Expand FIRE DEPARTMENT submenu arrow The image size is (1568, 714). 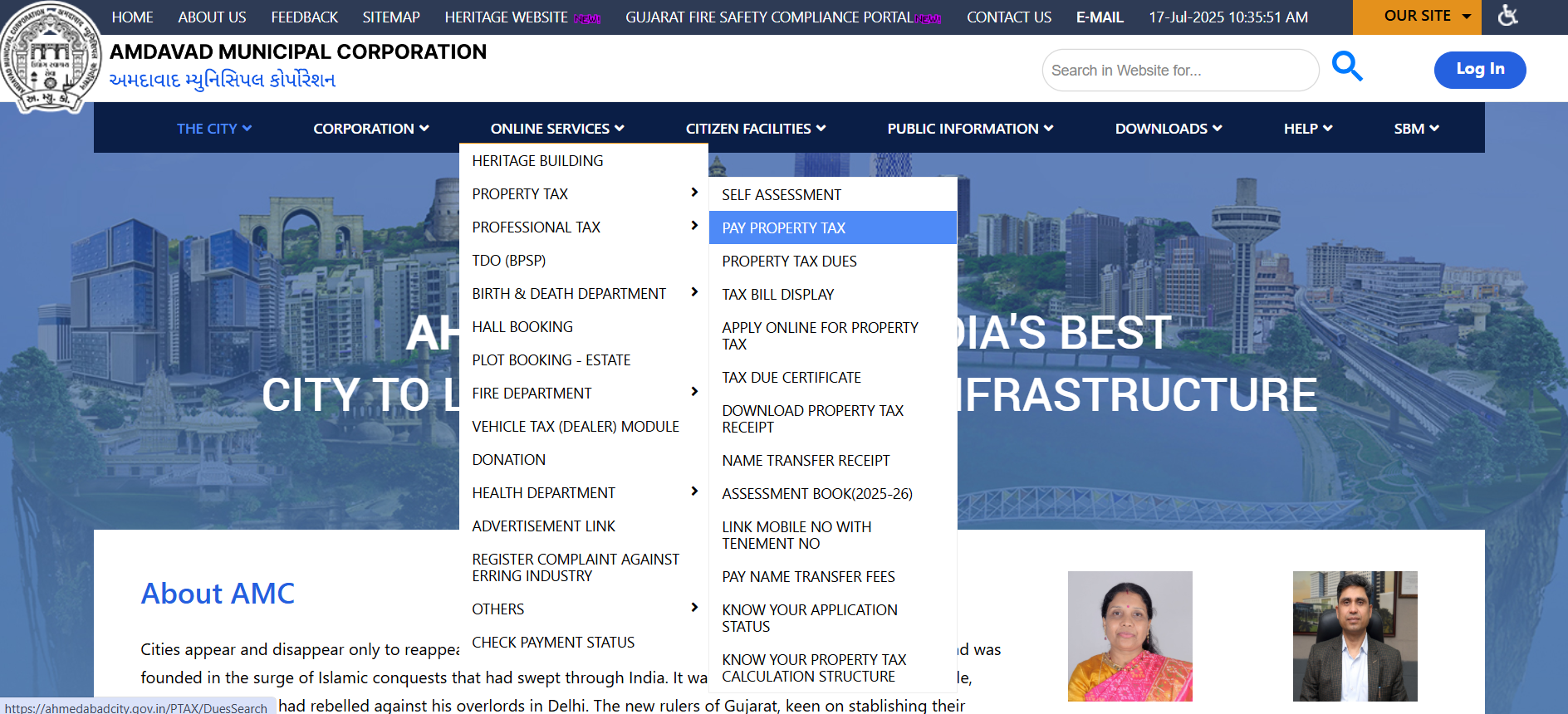(x=694, y=392)
